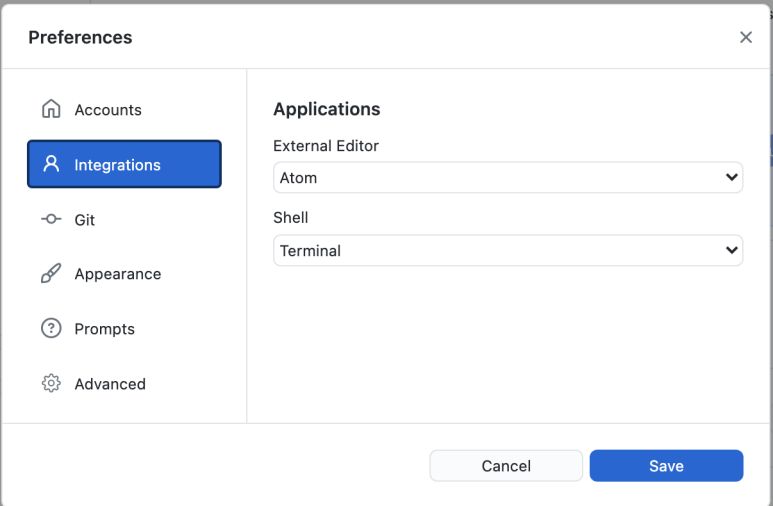Click the gear icon beside Advanced
This screenshot has height=506, width=773.
pos(51,383)
